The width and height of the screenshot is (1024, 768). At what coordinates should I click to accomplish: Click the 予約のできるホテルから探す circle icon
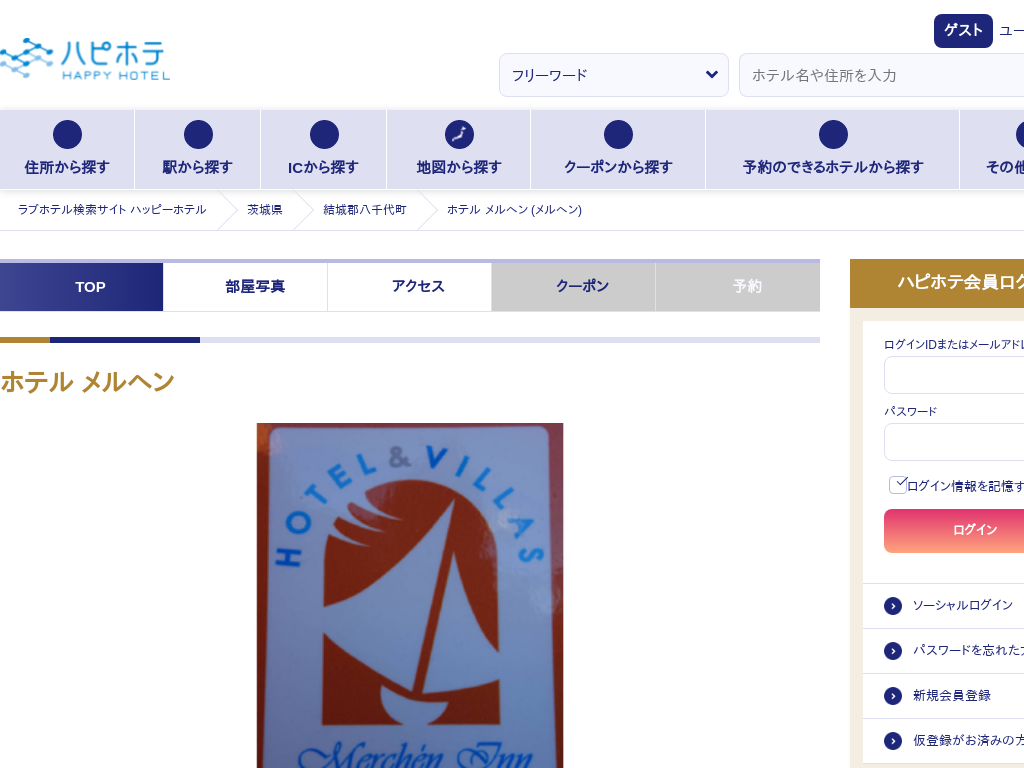pos(833,135)
